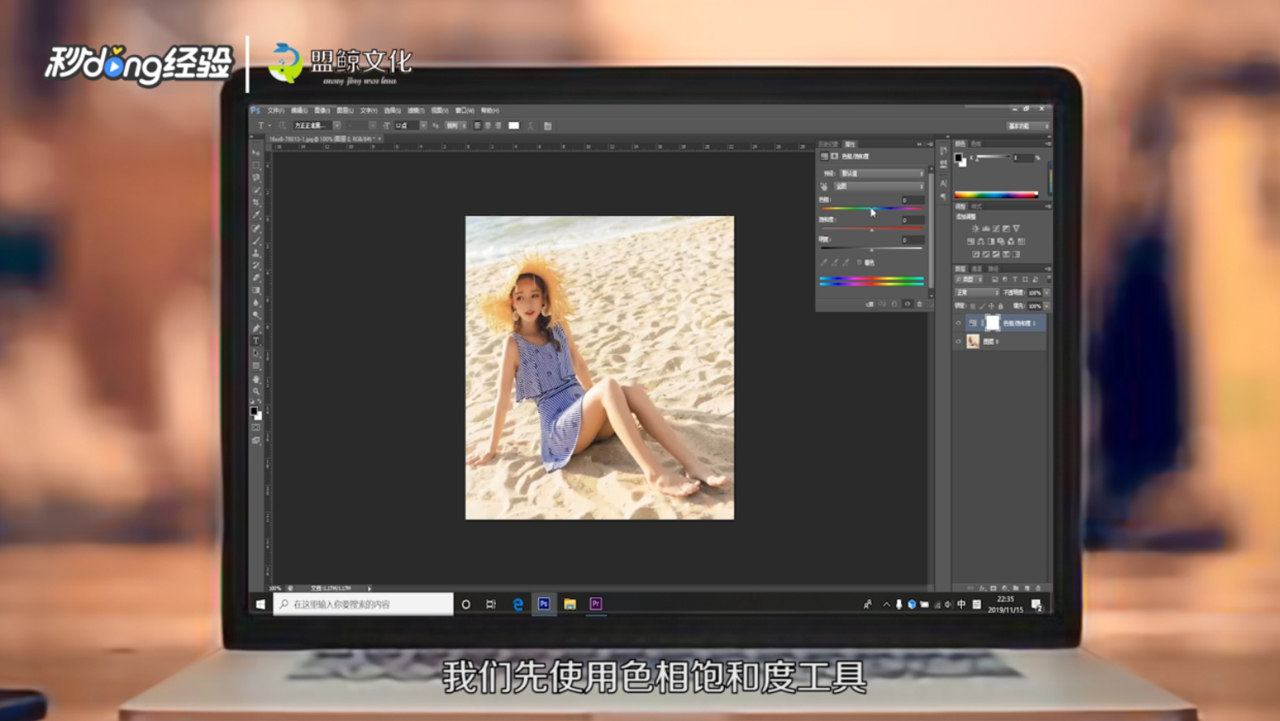Open the Filter menu
This screenshot has height=721, width=1280.
click(415, 110)
